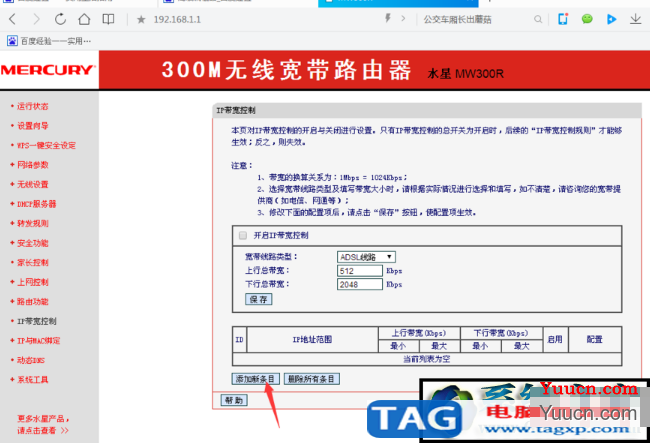This screenshot has width=650, height=443.
Task: Open 动态DNS menu item
Action: point(31,360)
